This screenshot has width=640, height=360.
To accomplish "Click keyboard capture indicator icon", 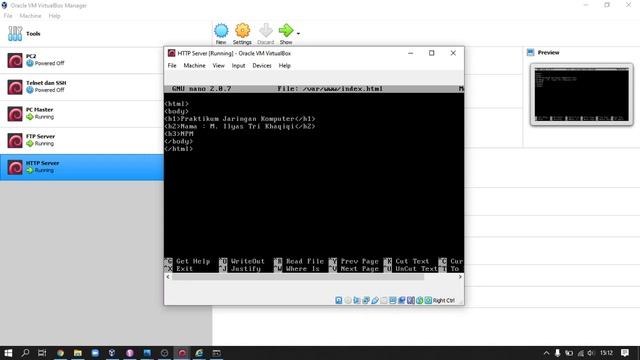I will pyautogui.click(x=428, y=300).
